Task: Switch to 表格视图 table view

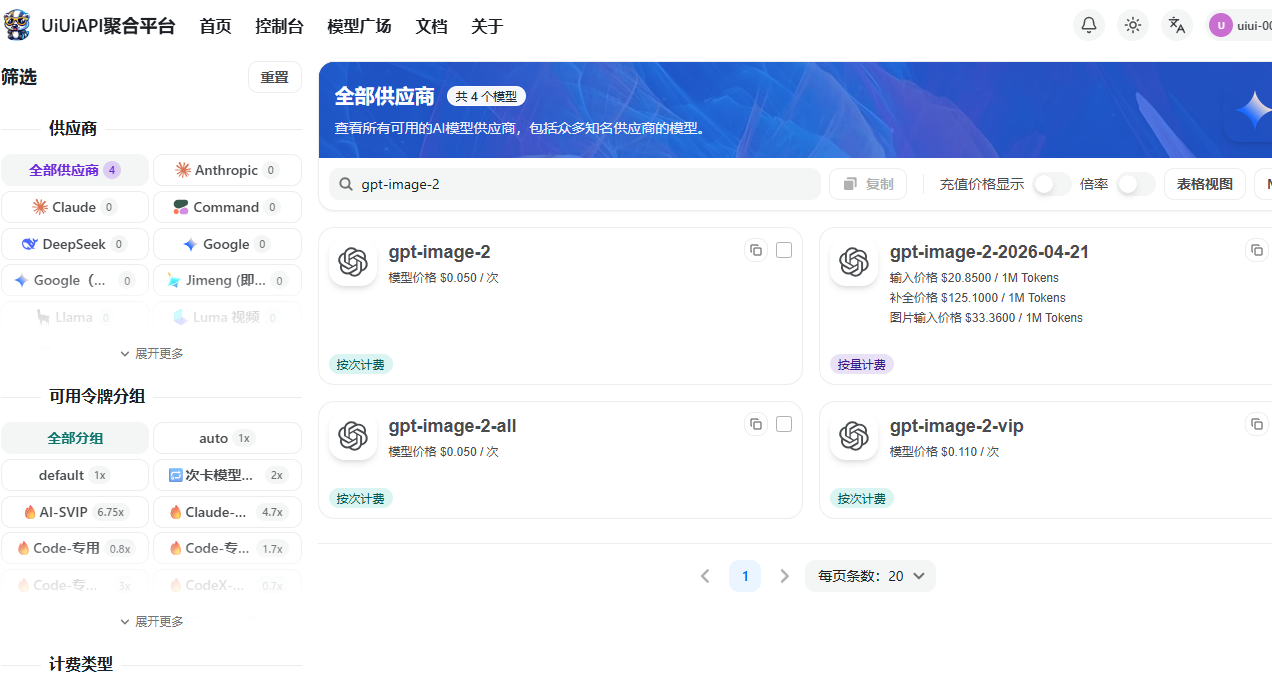Action: (x=1204, y=184)
